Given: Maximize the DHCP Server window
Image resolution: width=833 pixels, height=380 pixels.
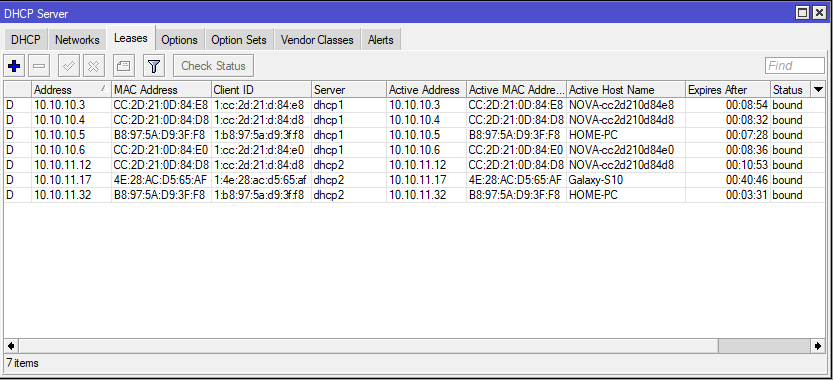Looking at the screenshot, I should tap(803, 13).
